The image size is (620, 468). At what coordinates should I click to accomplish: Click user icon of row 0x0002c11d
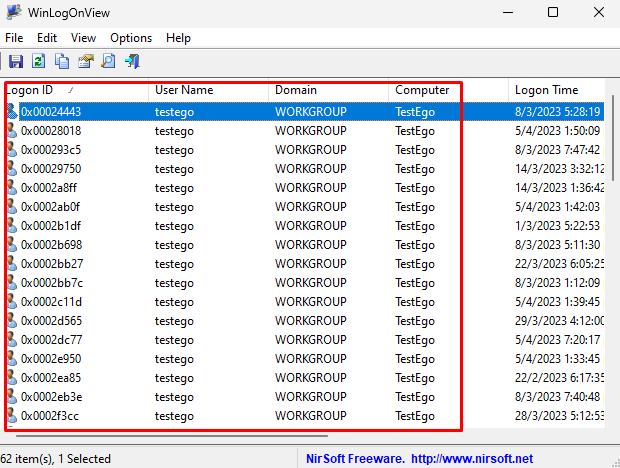click(x=12, y=302)
